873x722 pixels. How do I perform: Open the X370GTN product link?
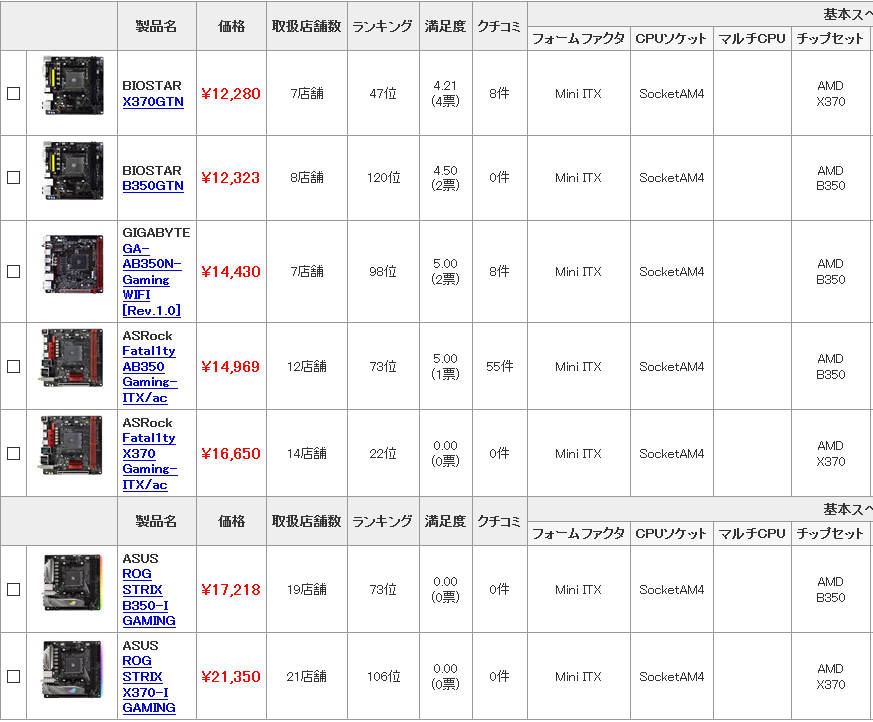[x=153, y=102]
